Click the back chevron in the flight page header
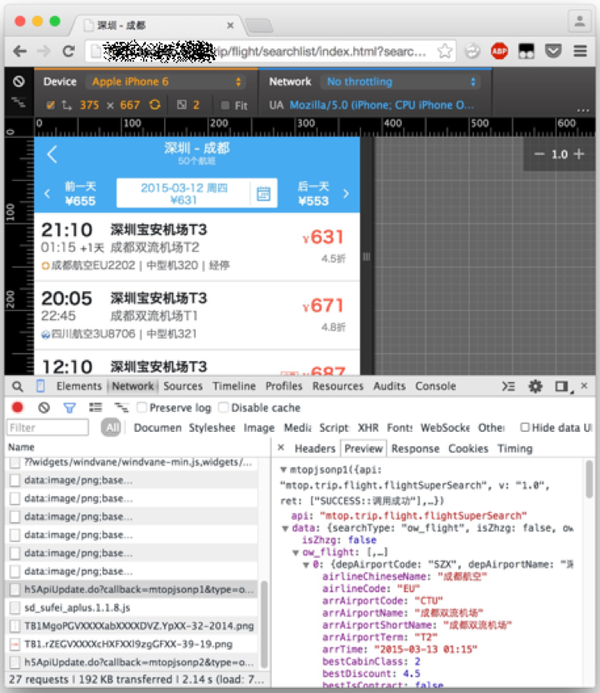600x693 pixels. [52, 154]
